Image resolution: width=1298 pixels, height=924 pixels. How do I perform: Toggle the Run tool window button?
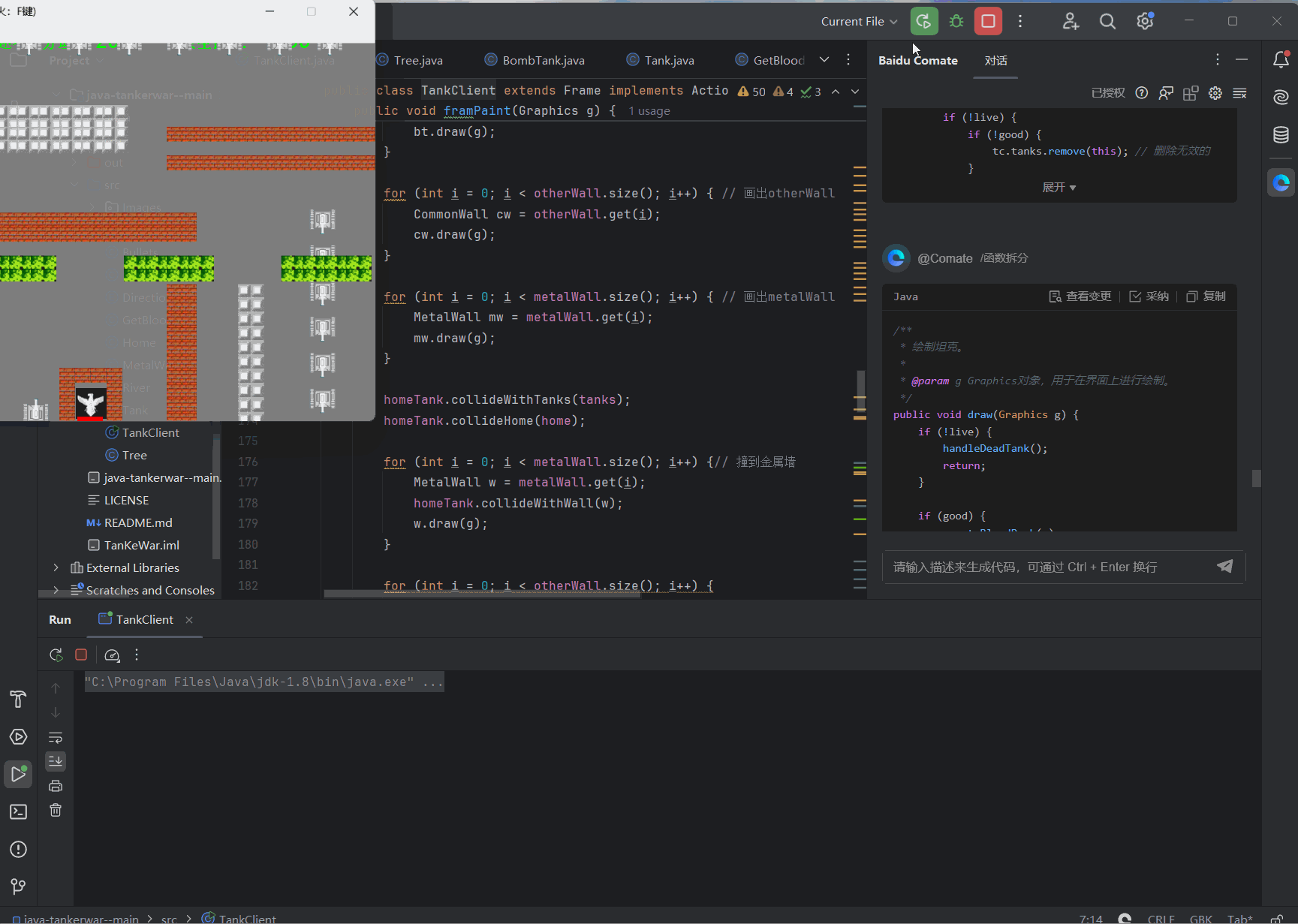18,774
